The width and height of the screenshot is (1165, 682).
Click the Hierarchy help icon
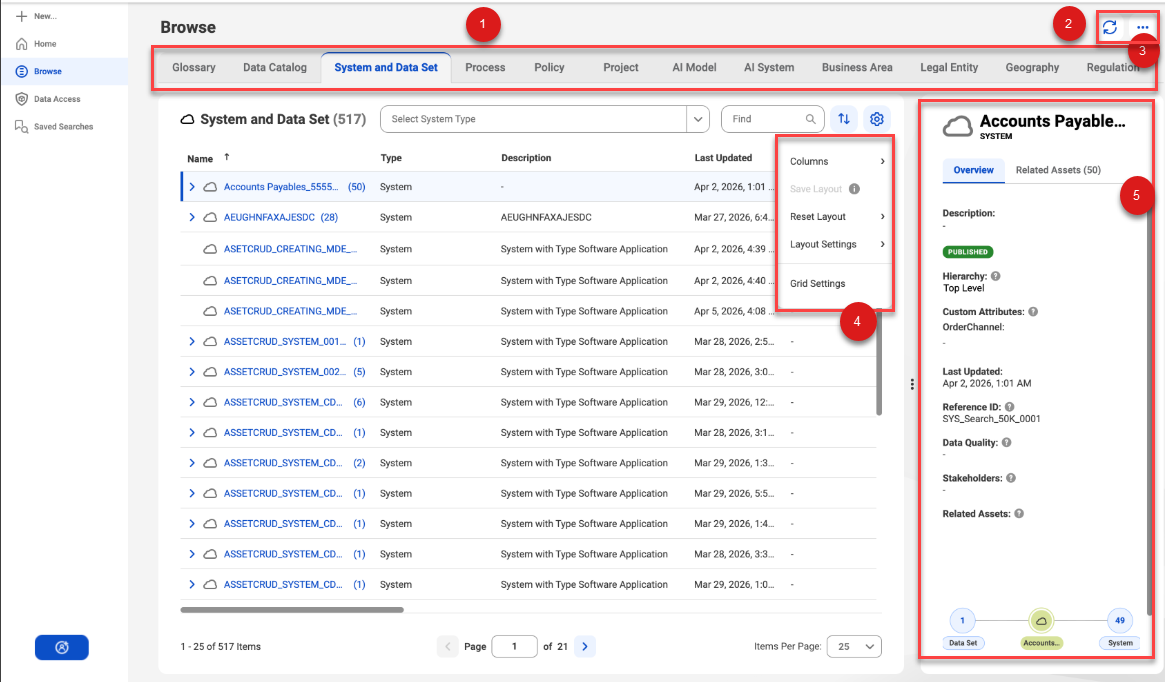pos(996,276)
